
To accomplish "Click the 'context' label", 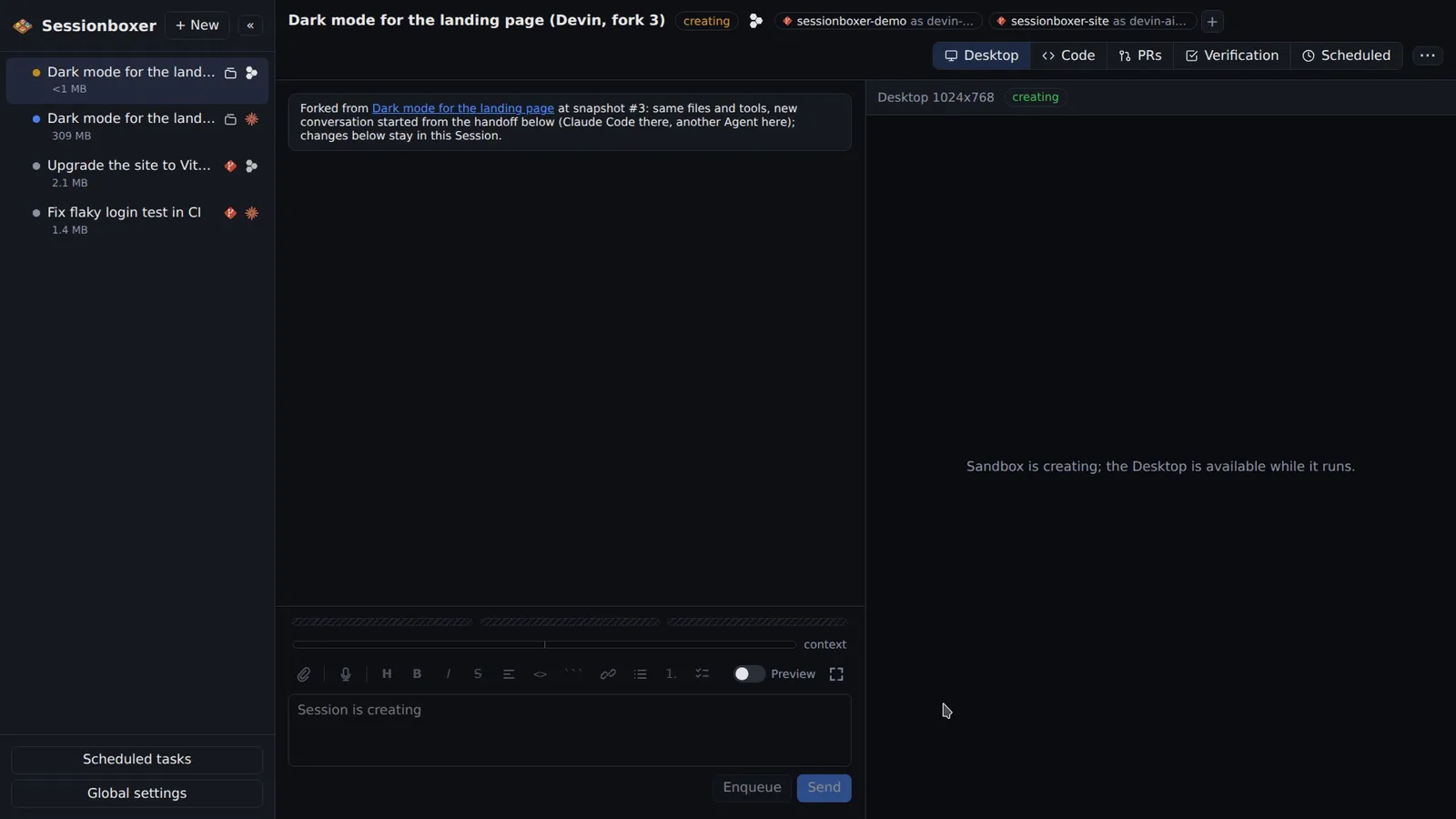I will click(x=824, y=644).
